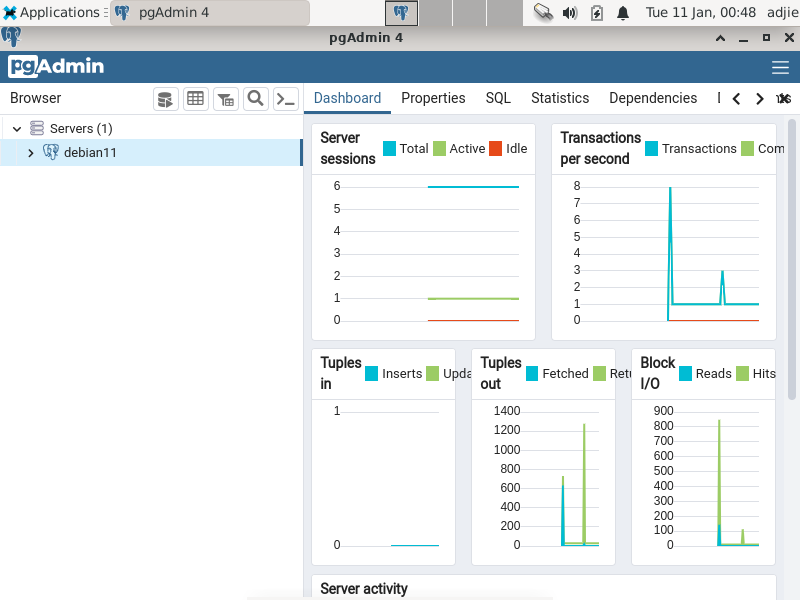This screenshot has height=600, width=800.
Task: Select the Servers (1) tree label
Action: coord(81,129)
